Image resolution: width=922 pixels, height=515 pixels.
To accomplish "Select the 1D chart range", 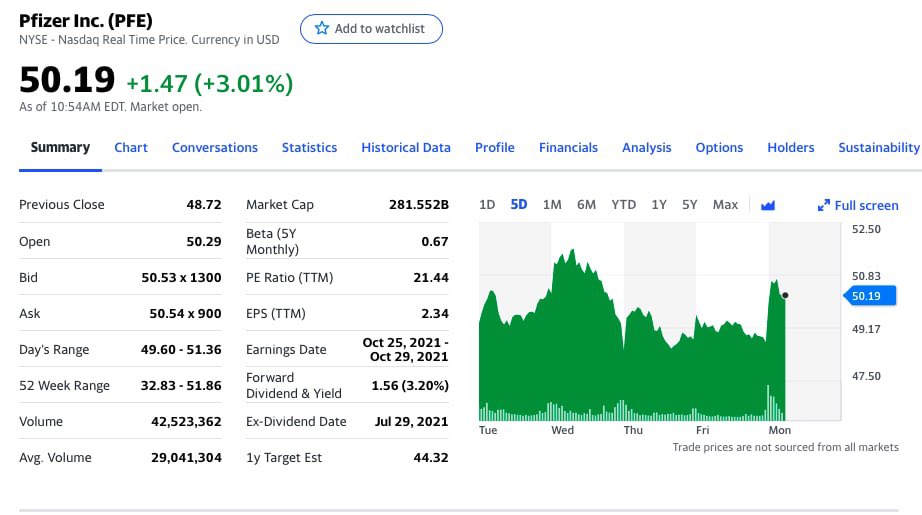I will (487, 205).
